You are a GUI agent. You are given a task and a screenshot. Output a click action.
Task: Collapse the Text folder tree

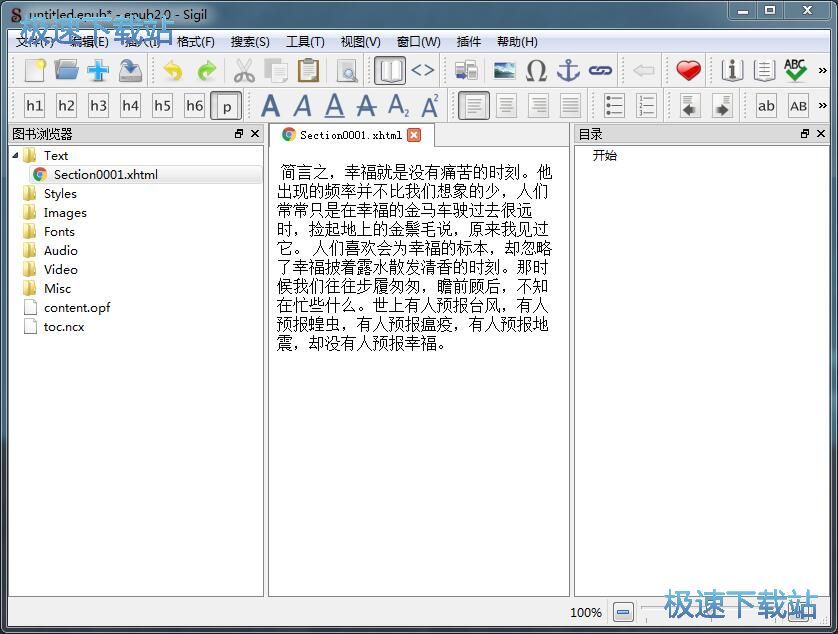(15, 156)
